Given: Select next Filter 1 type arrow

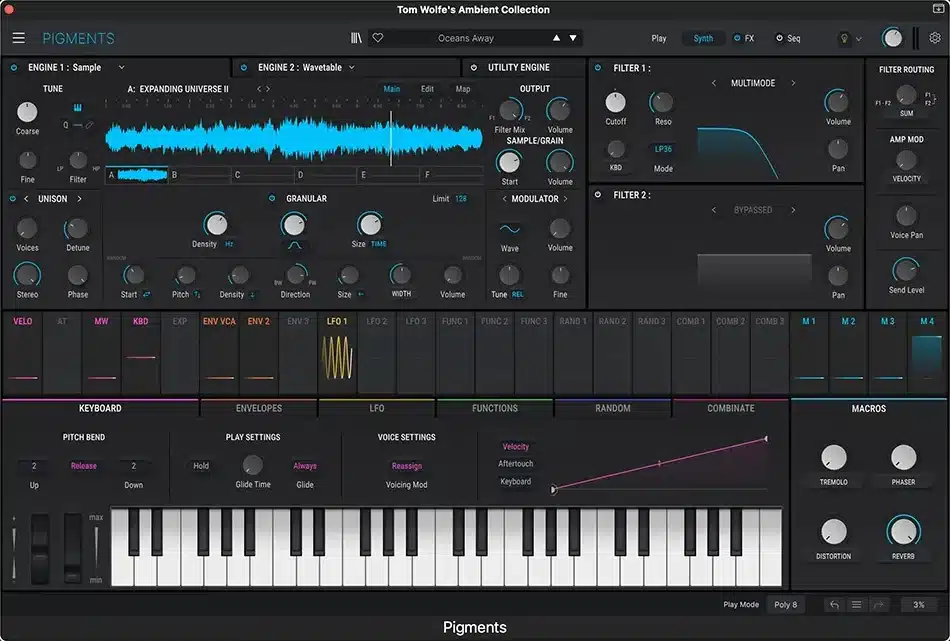Looking at the screenshot, I should click(x=793, y=83).
